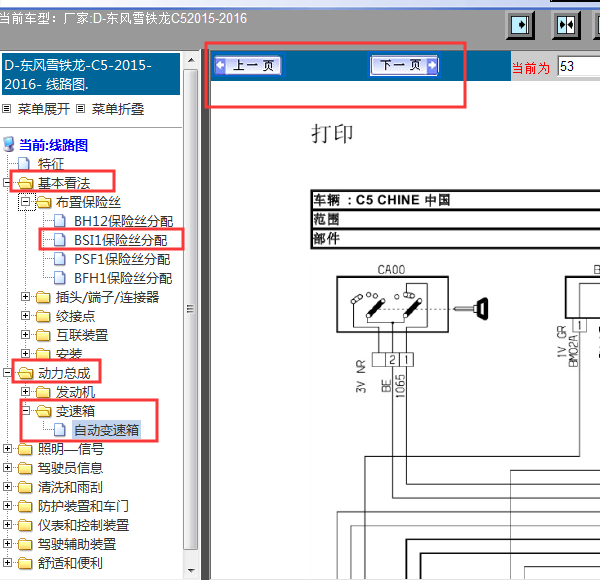The width and height of the screenshot is (600, 580).
Task: Click the page icon beside 特征
Action: (x=24, y=164)
